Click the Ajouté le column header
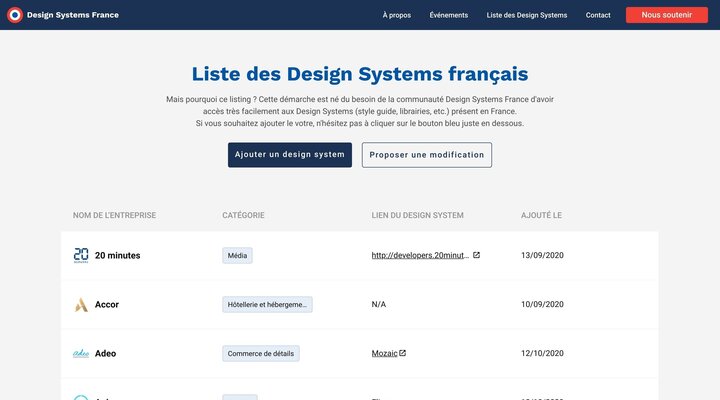This screenshot has height=400, width=720. 541,215
